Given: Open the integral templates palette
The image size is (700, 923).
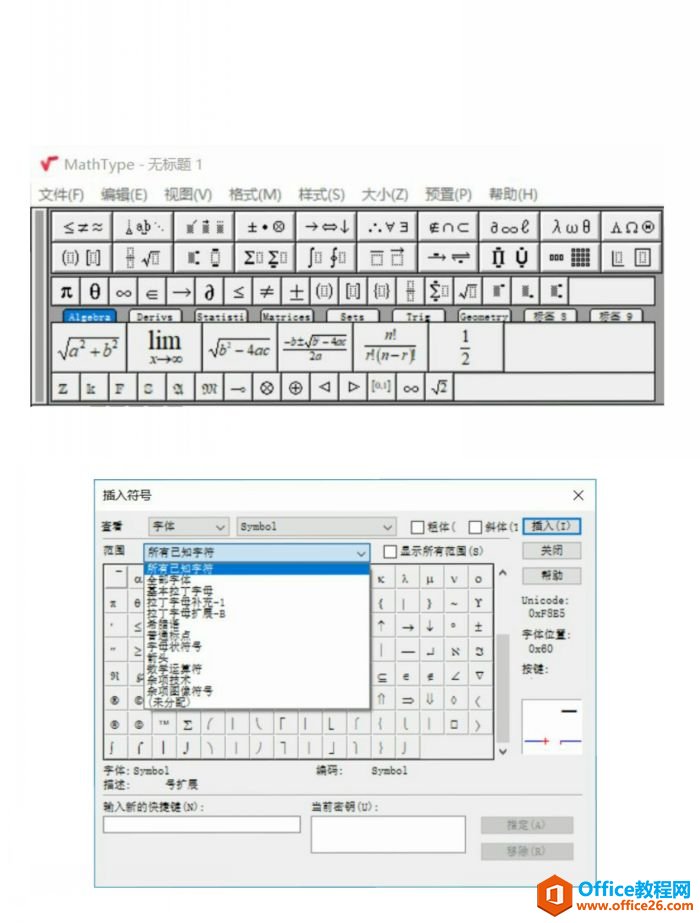Looking at the screenshot, I should pyautogui.click(x=327, y=257).
